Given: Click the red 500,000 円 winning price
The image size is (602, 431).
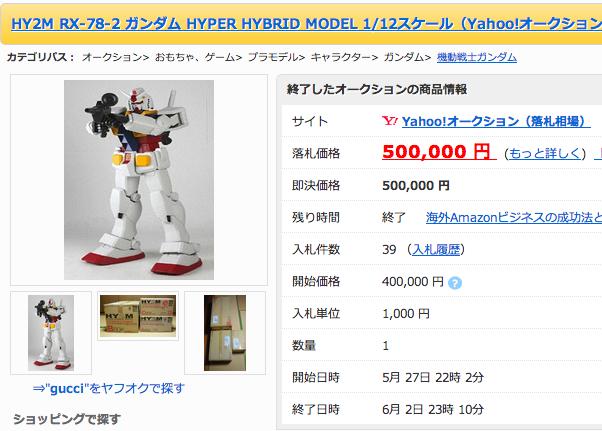Looking at the screenshot, I should tap(437, 151).
